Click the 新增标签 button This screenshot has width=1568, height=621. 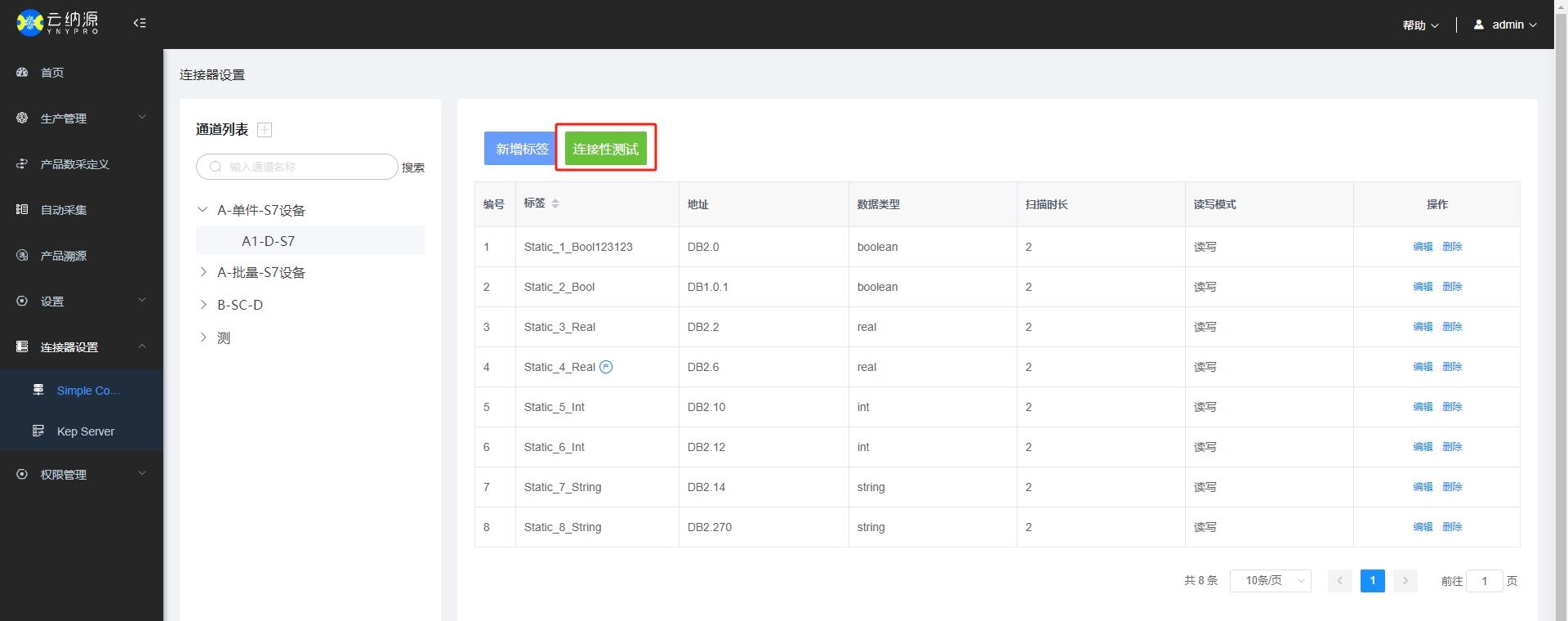(x=522, y=149)
